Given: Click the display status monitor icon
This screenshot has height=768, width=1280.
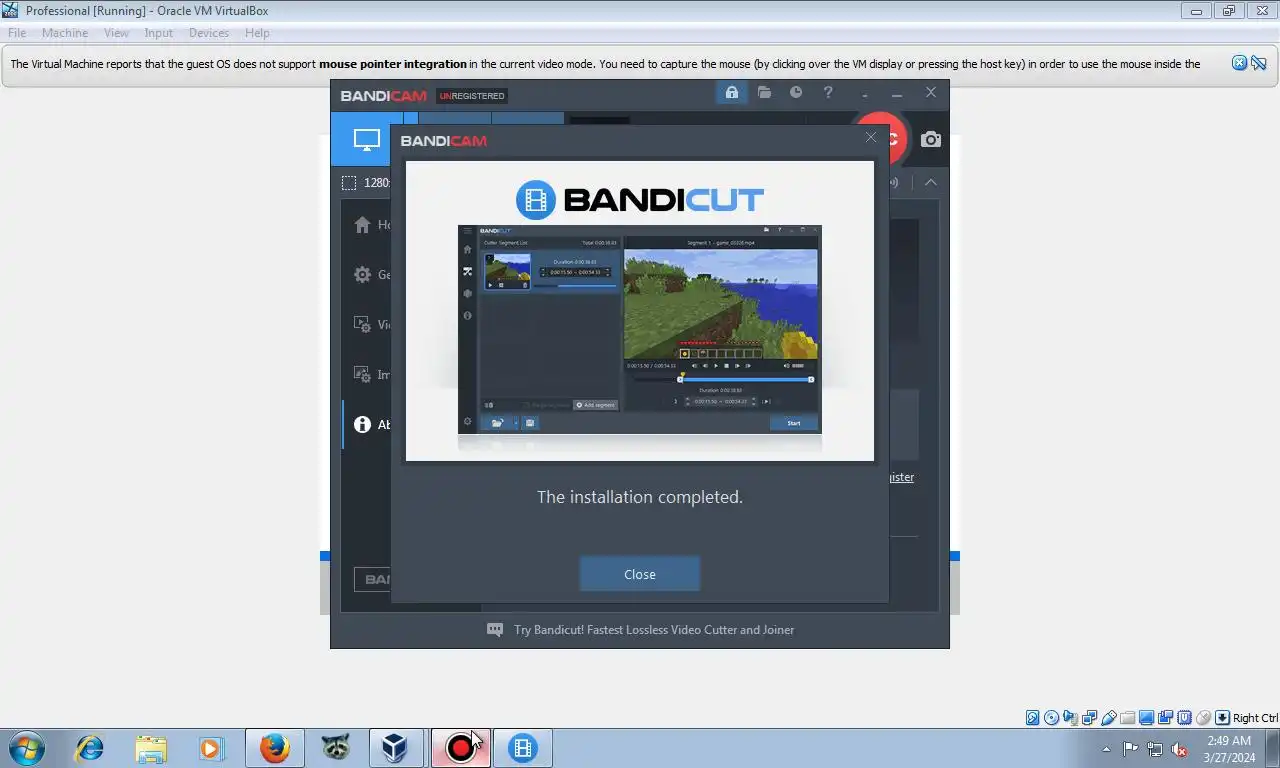Looking at the screenshot, I should point(1147,718).
